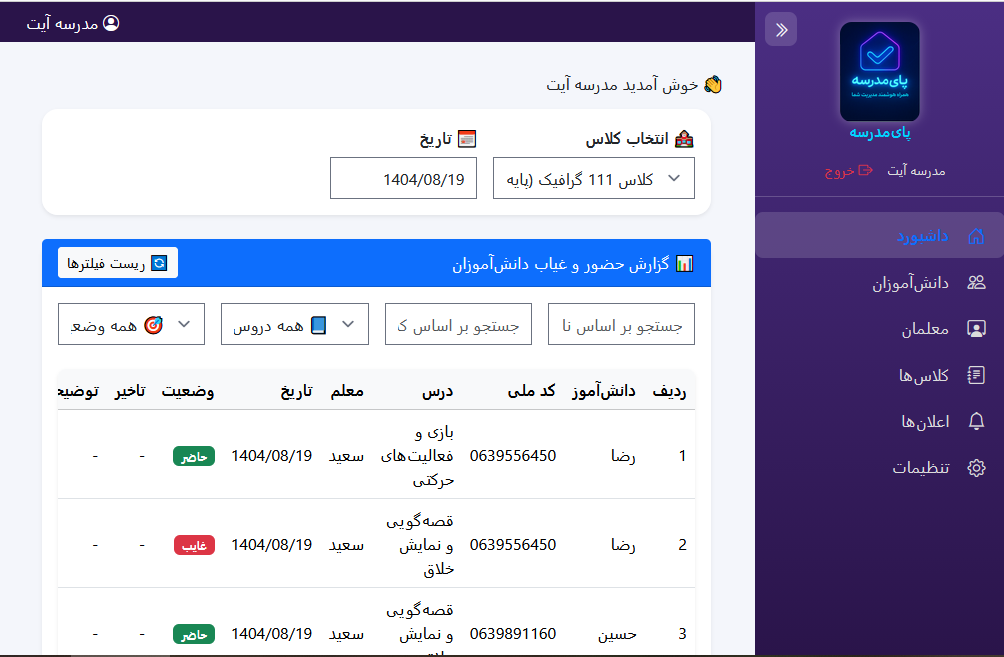The width and height of the screenshot is (1004, 657).
Task: Click the date field showing 1404/08/19
Action: click(403, 177)
